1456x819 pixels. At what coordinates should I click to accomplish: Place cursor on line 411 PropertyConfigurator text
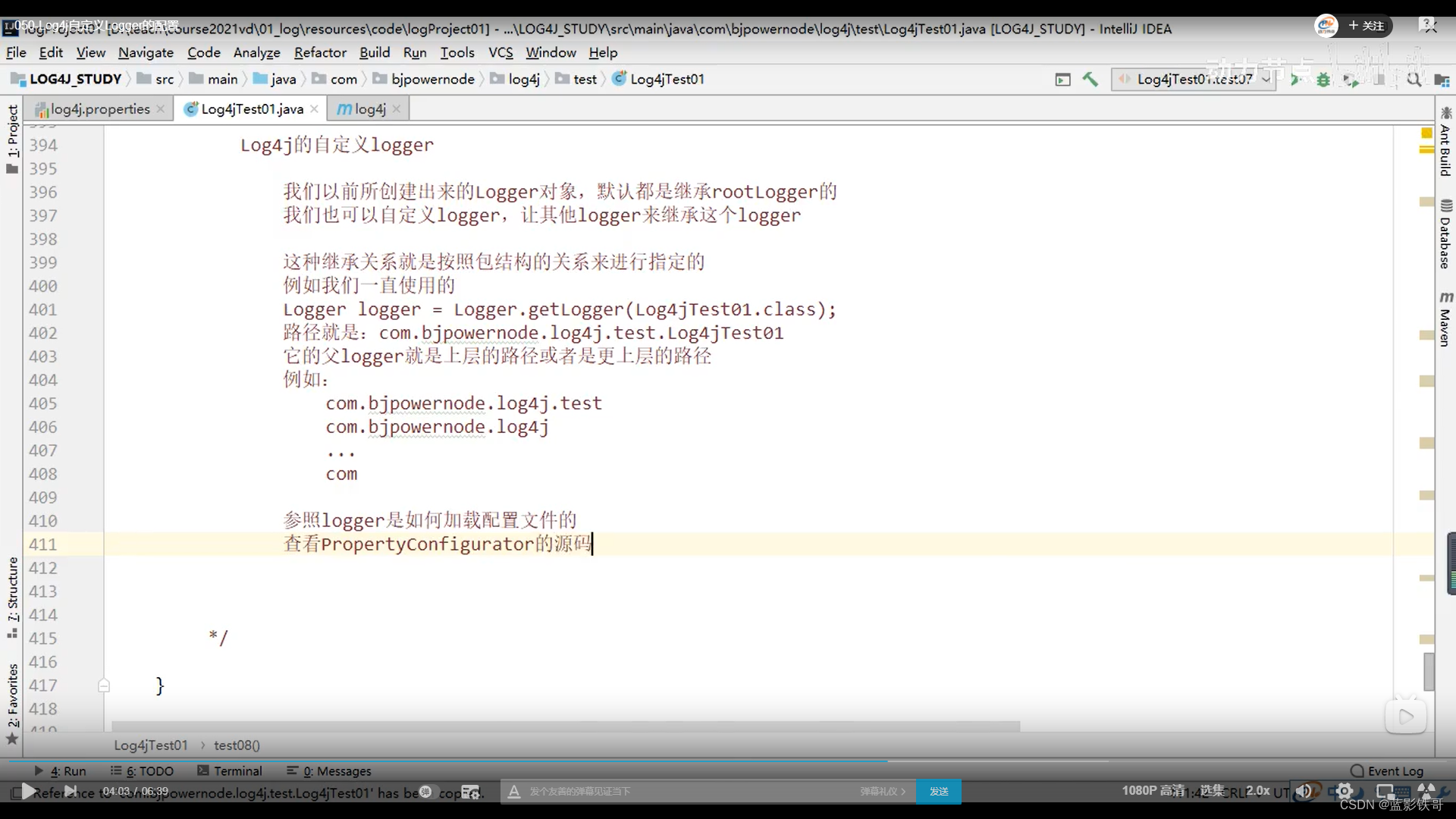pyautogui.click(x=428, y=544)
